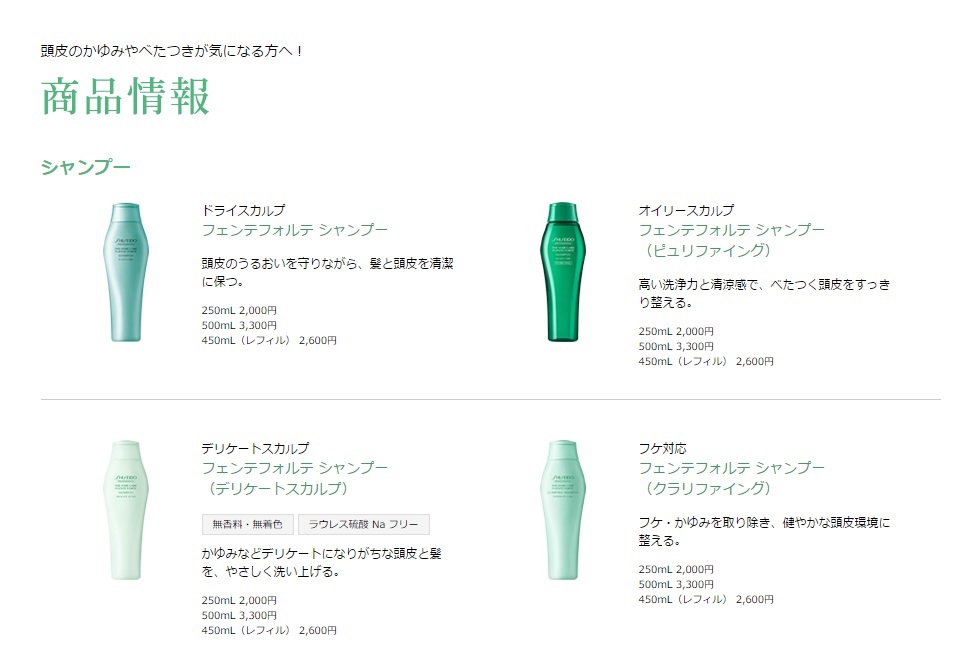Image resolution: width=979 pixels, height=665 pixels.
Task: Click the フケ対応 category label
Action: point(662,448)
